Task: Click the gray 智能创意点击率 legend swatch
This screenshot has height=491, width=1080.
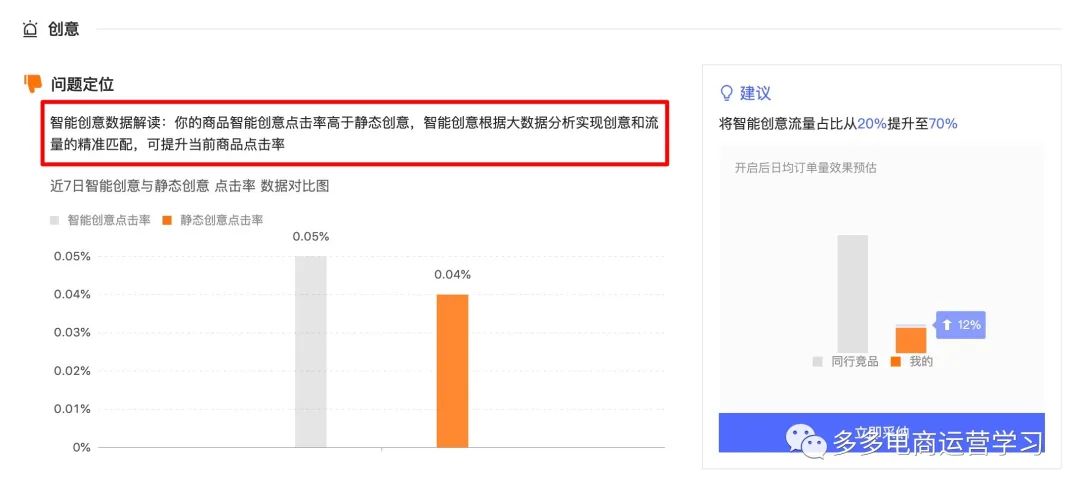Action: click(x=54, y=220)
